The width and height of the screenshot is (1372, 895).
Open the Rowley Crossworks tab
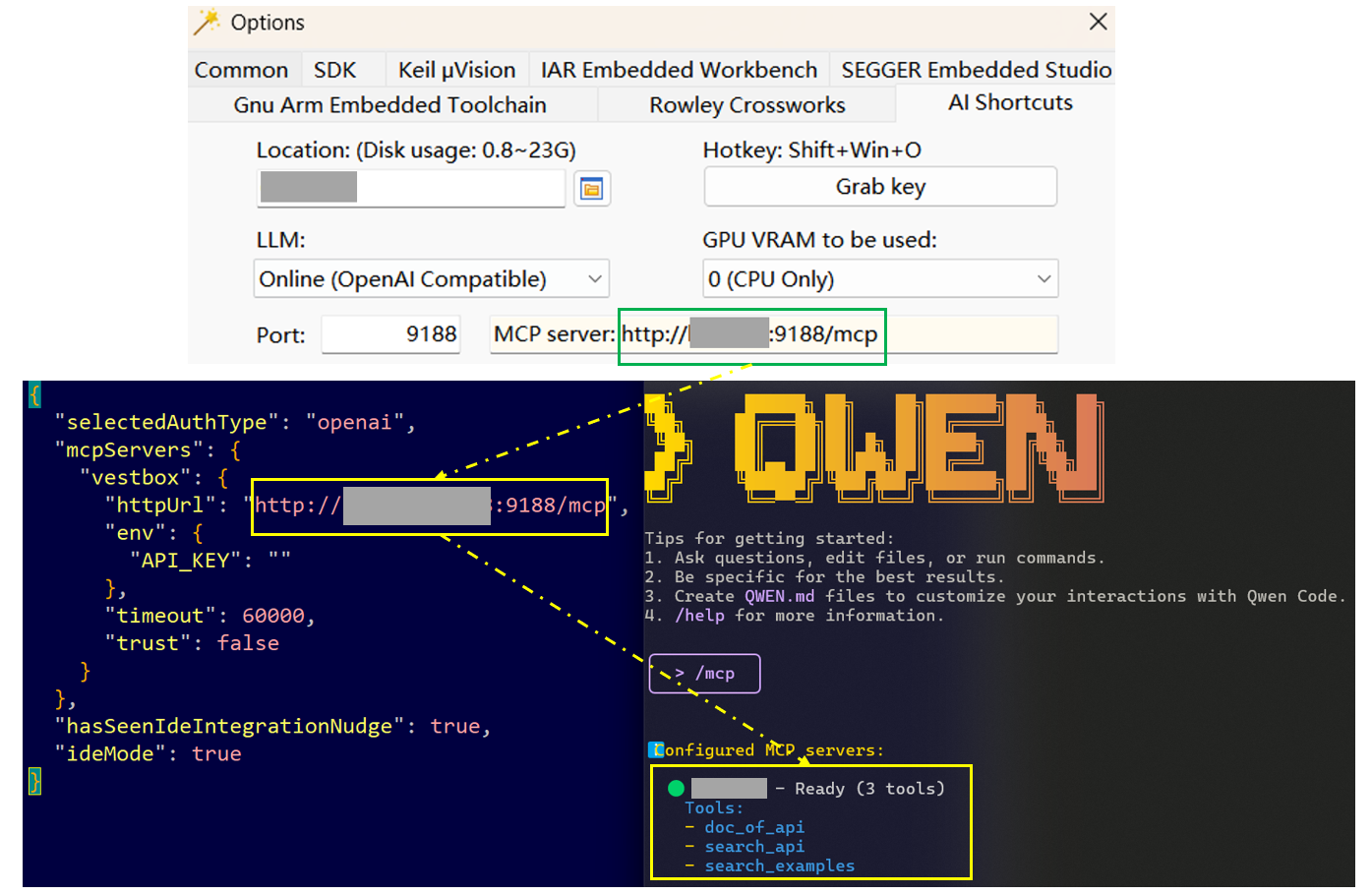point(747,105)
